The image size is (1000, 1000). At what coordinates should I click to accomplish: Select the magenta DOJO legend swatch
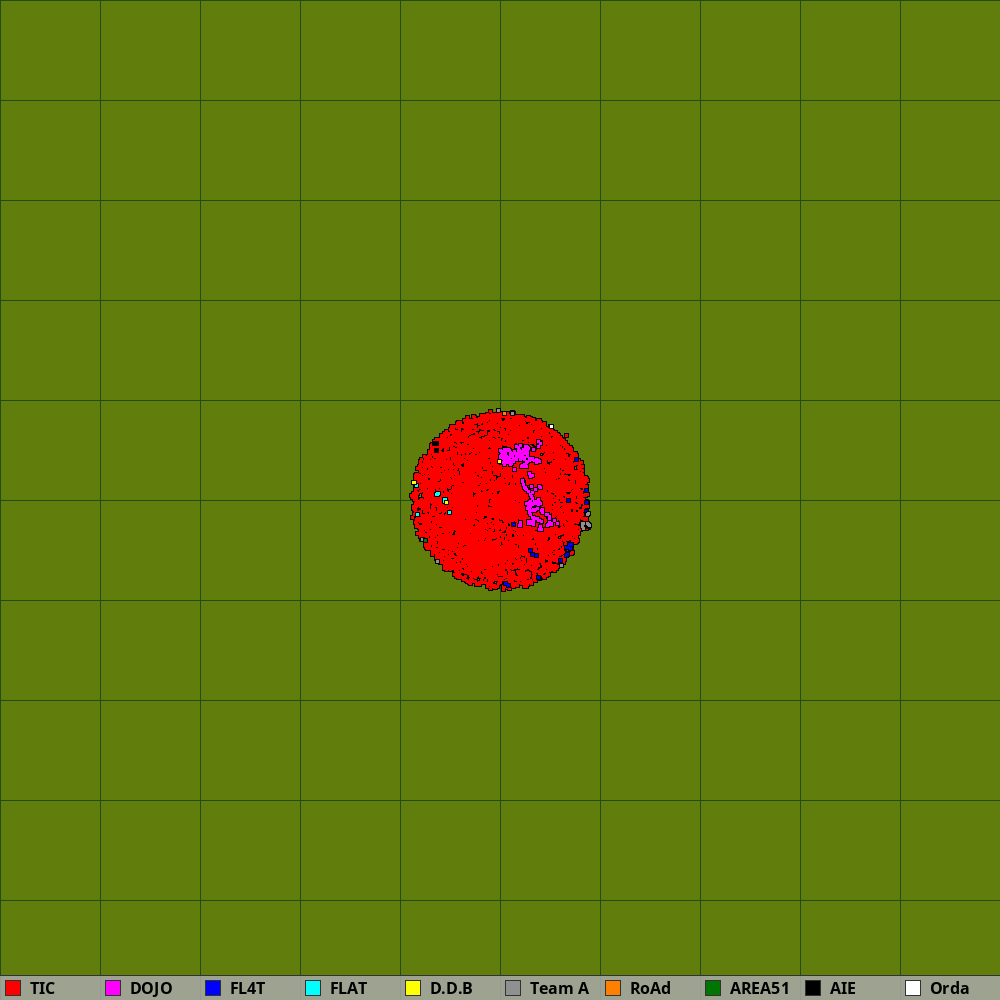pos(113,988)
